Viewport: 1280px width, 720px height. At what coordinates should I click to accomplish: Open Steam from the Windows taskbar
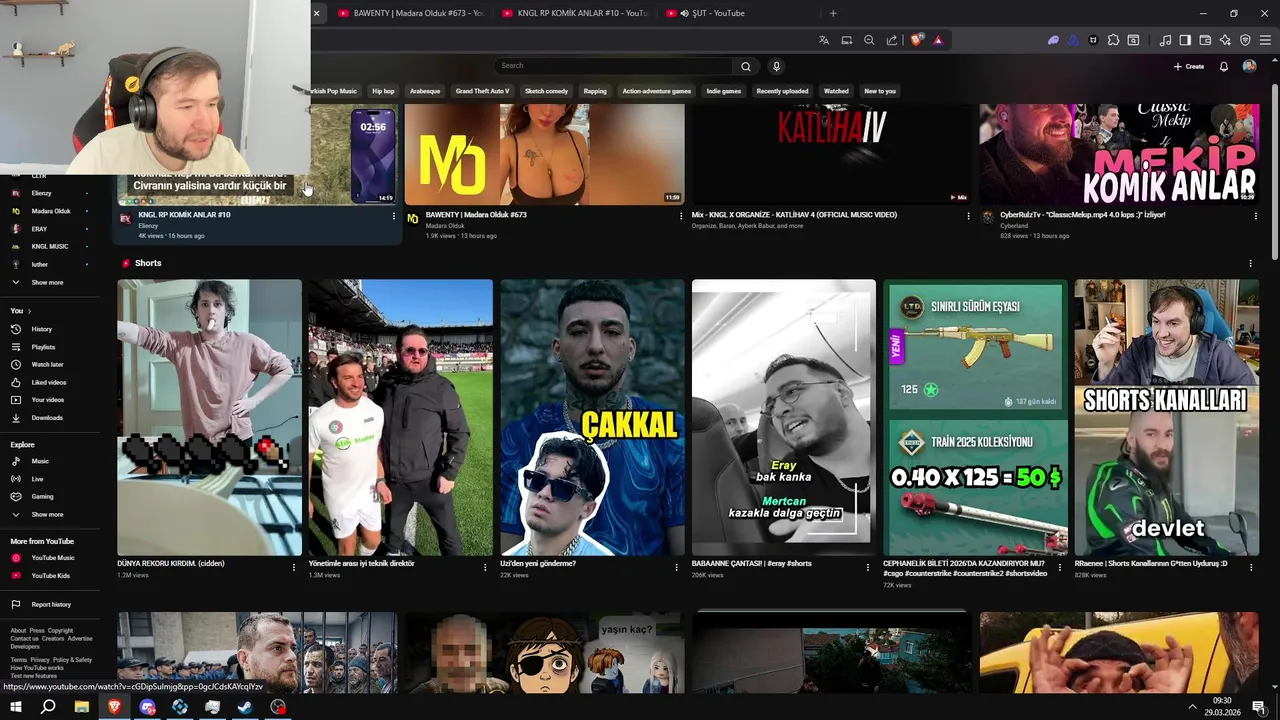(x=245, y=707)
